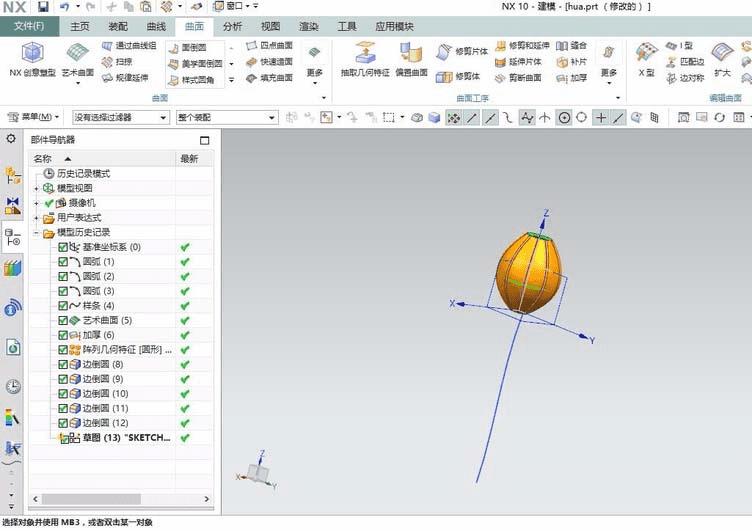Switch to the 分析 ribbon tab
The height and width of the screenshot is (531, 752).
(232, 26)
